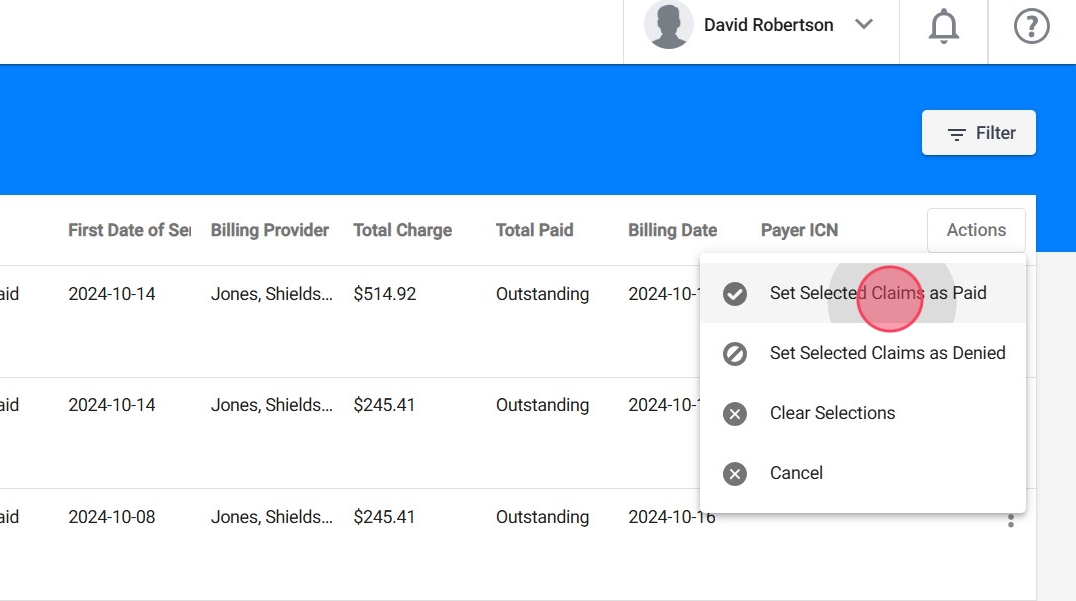Screen dimensions: 1076x601
Task: Choose Set Selected Claims as Denied
Action: pos(887,353)
